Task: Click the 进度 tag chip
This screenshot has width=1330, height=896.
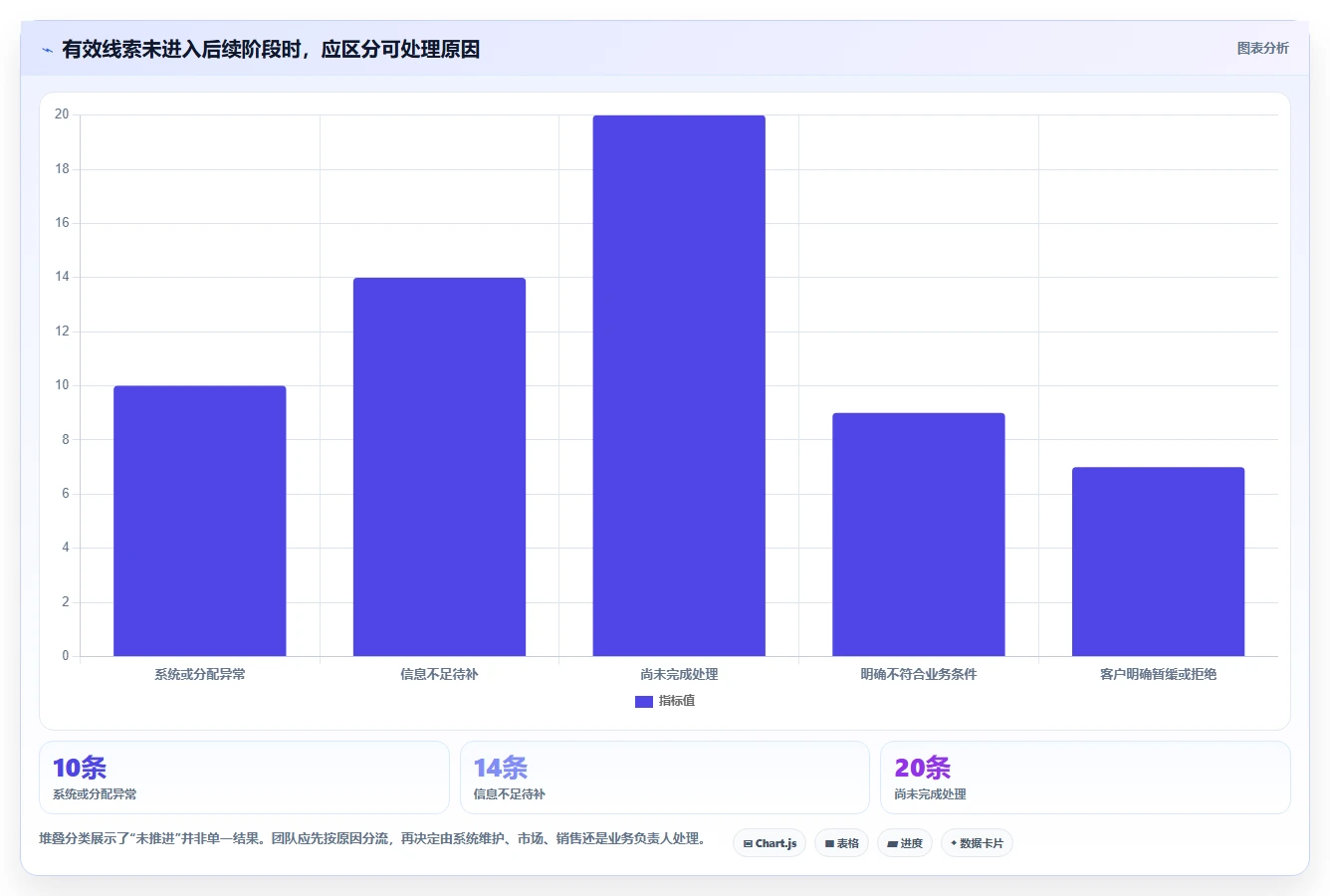Action: coord(905,843)
